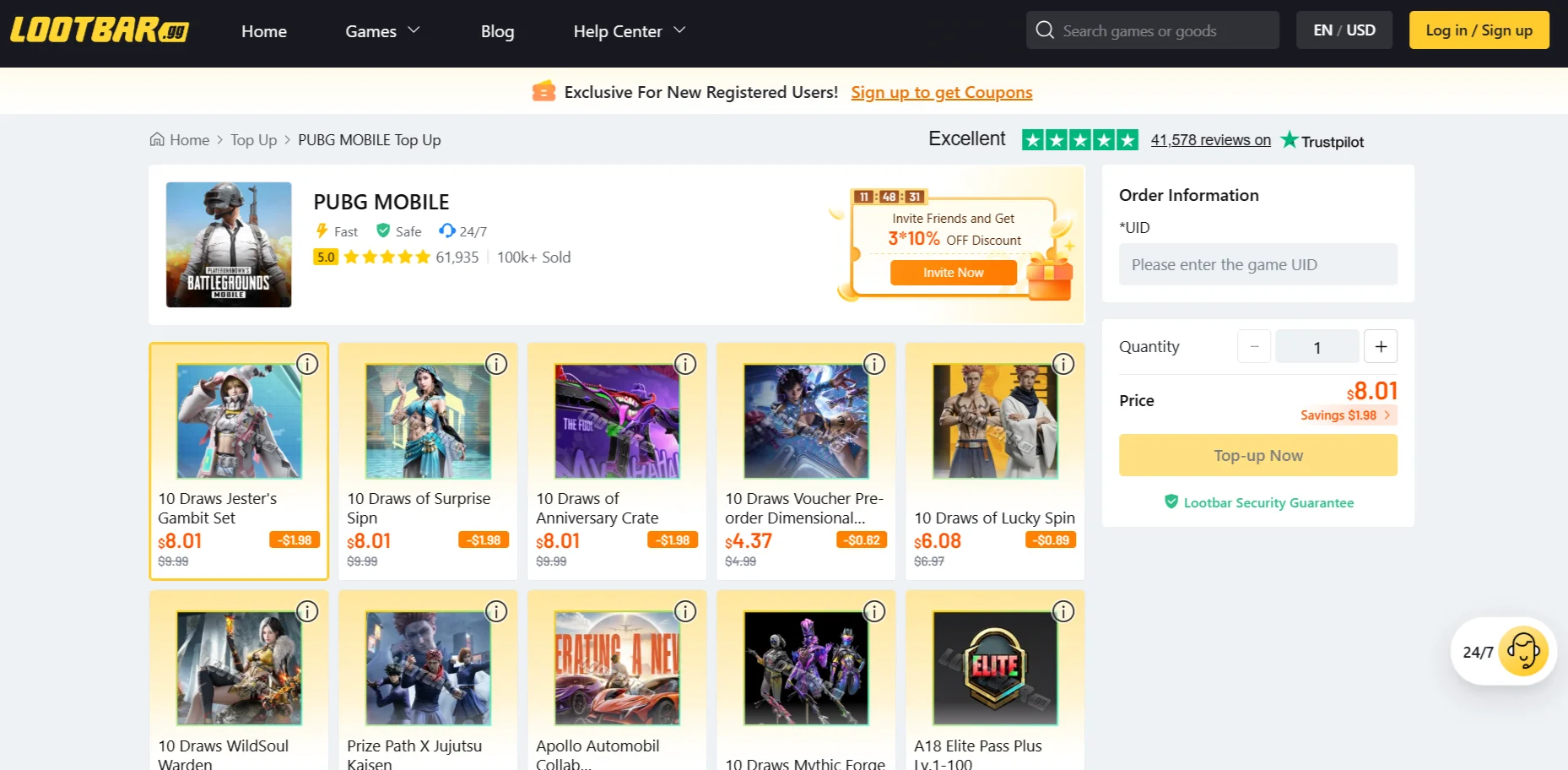Open the Sign up to get Coupons link

point(941,92)
